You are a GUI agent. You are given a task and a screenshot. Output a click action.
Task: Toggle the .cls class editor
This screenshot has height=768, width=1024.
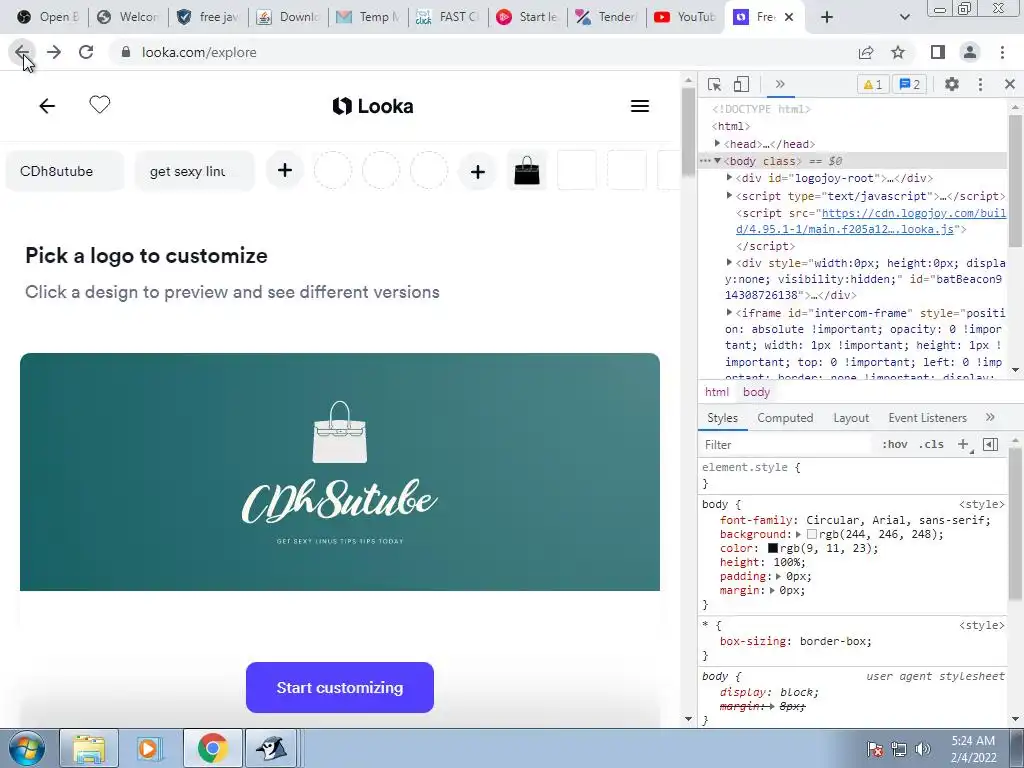[931, 445]
